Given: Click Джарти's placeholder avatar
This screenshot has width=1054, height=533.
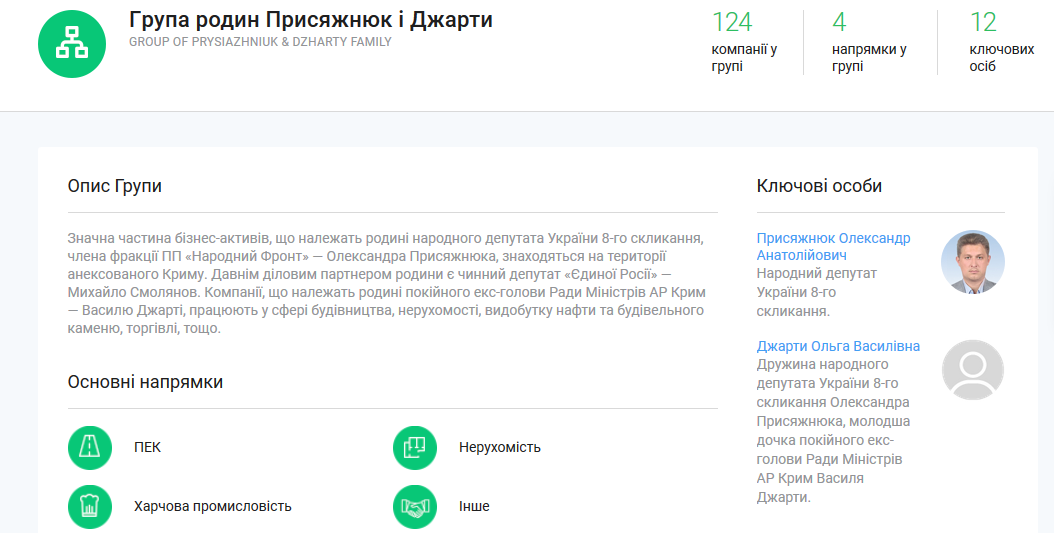Looking at the screenshot, I should pyautogui.click(x=972, y=370).
